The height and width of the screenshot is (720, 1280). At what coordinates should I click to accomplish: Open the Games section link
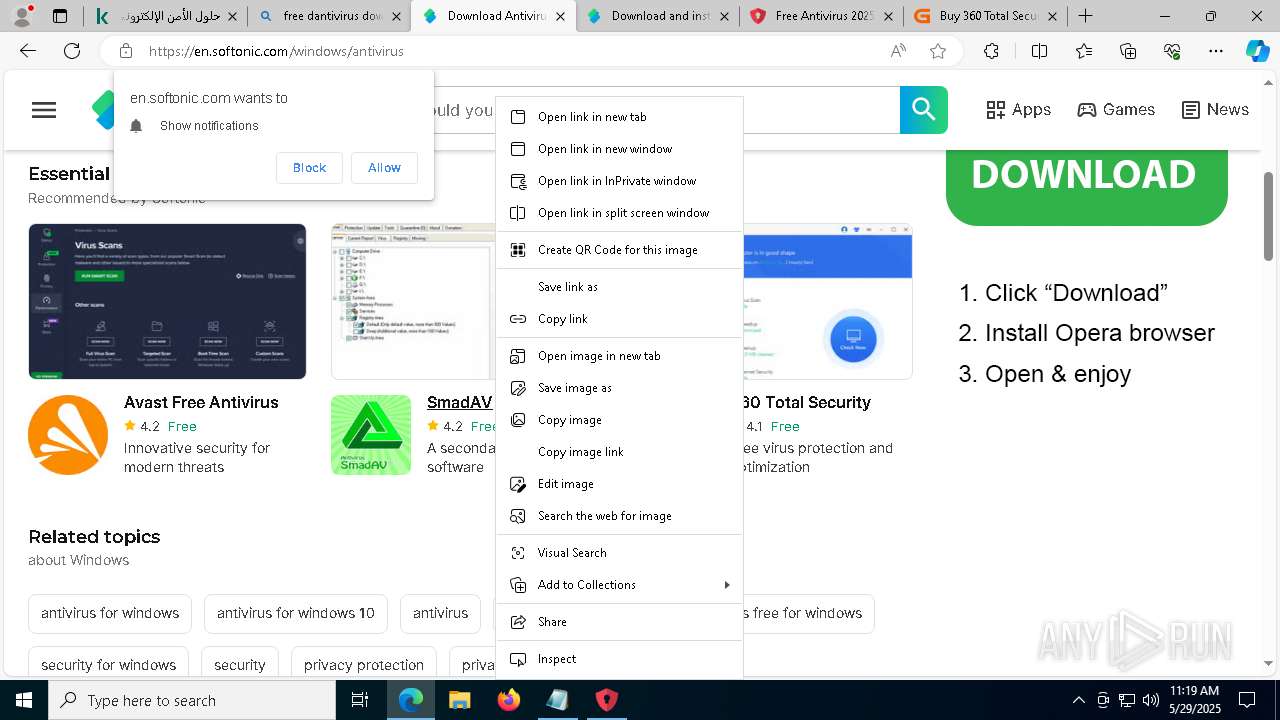tap(1116, 110)
